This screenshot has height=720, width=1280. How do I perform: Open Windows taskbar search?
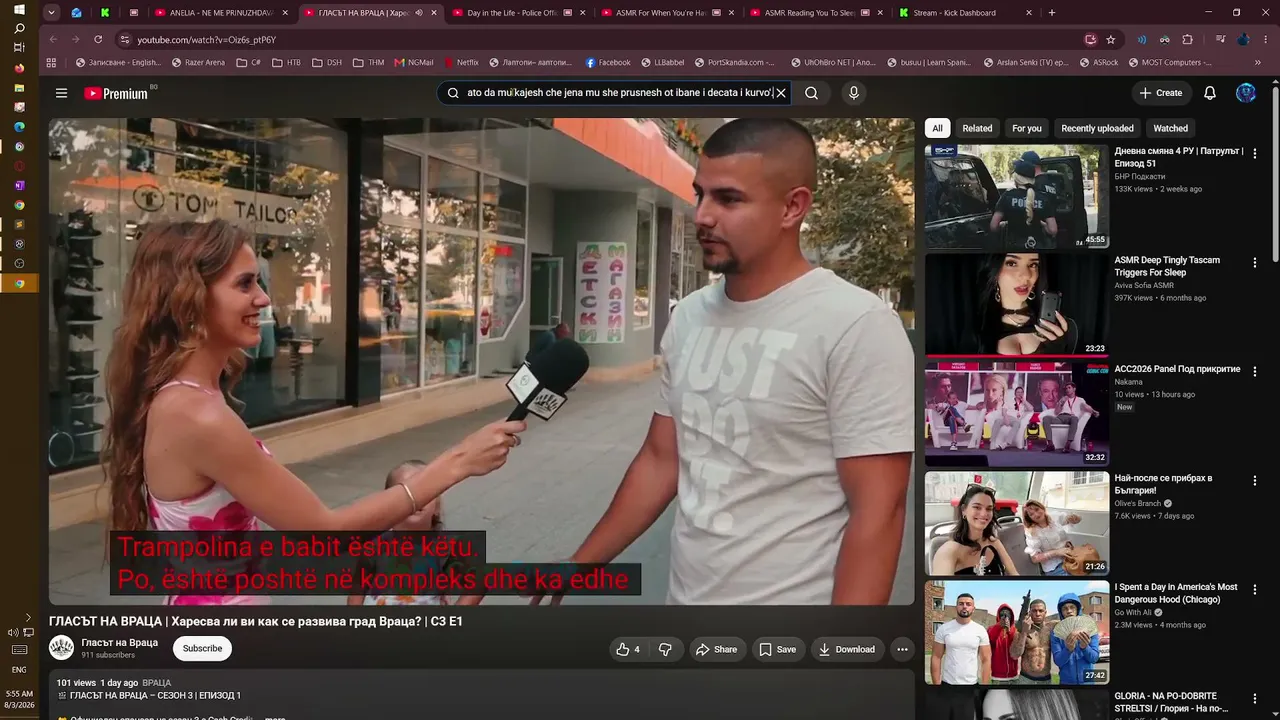click(x=19, y=28)
